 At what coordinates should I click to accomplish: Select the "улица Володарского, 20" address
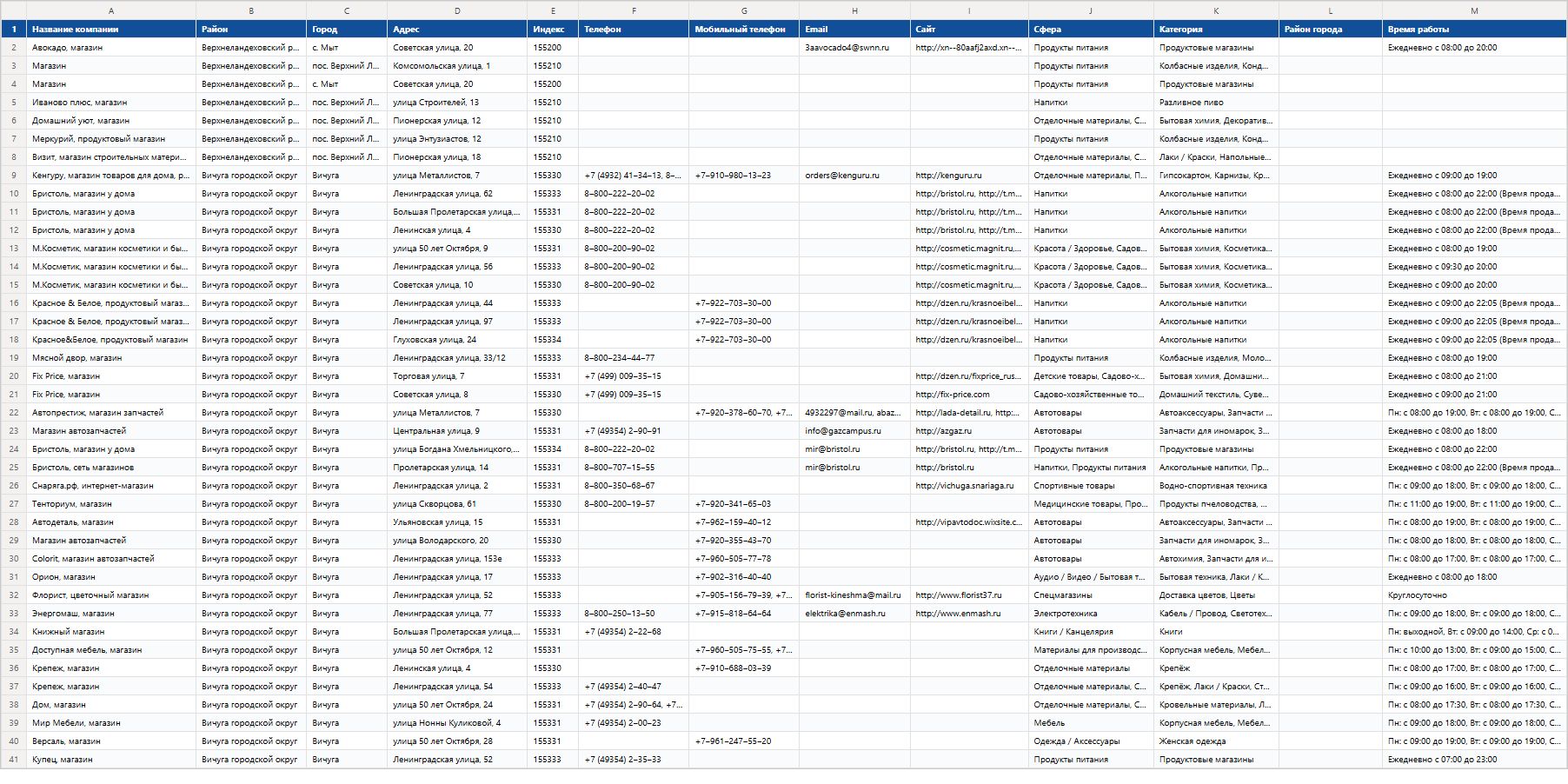(457, 541)
